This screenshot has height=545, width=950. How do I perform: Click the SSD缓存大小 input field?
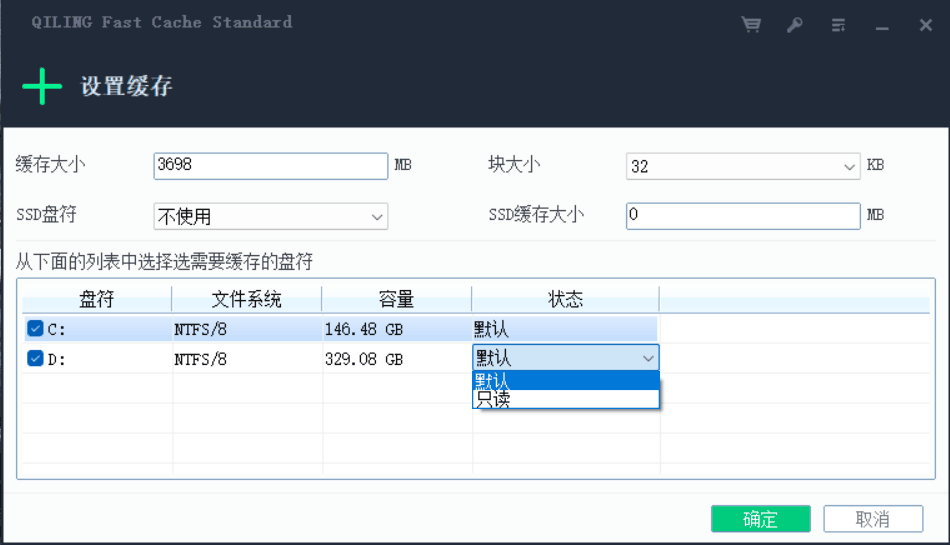(x=742, y=216)
